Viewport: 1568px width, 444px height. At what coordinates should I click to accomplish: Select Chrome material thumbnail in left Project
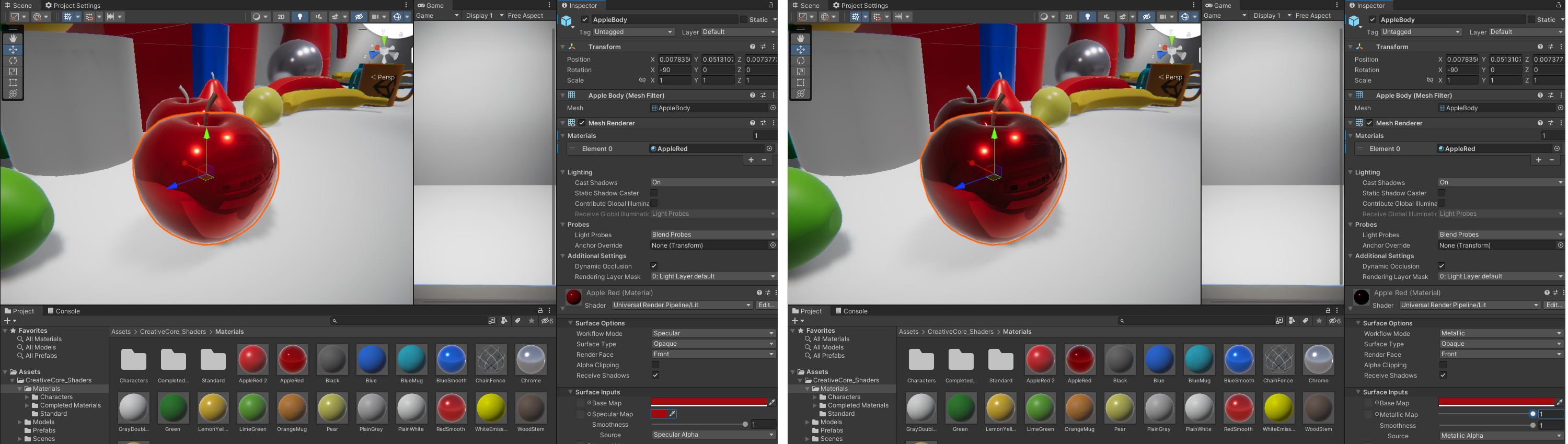(531, 364)
